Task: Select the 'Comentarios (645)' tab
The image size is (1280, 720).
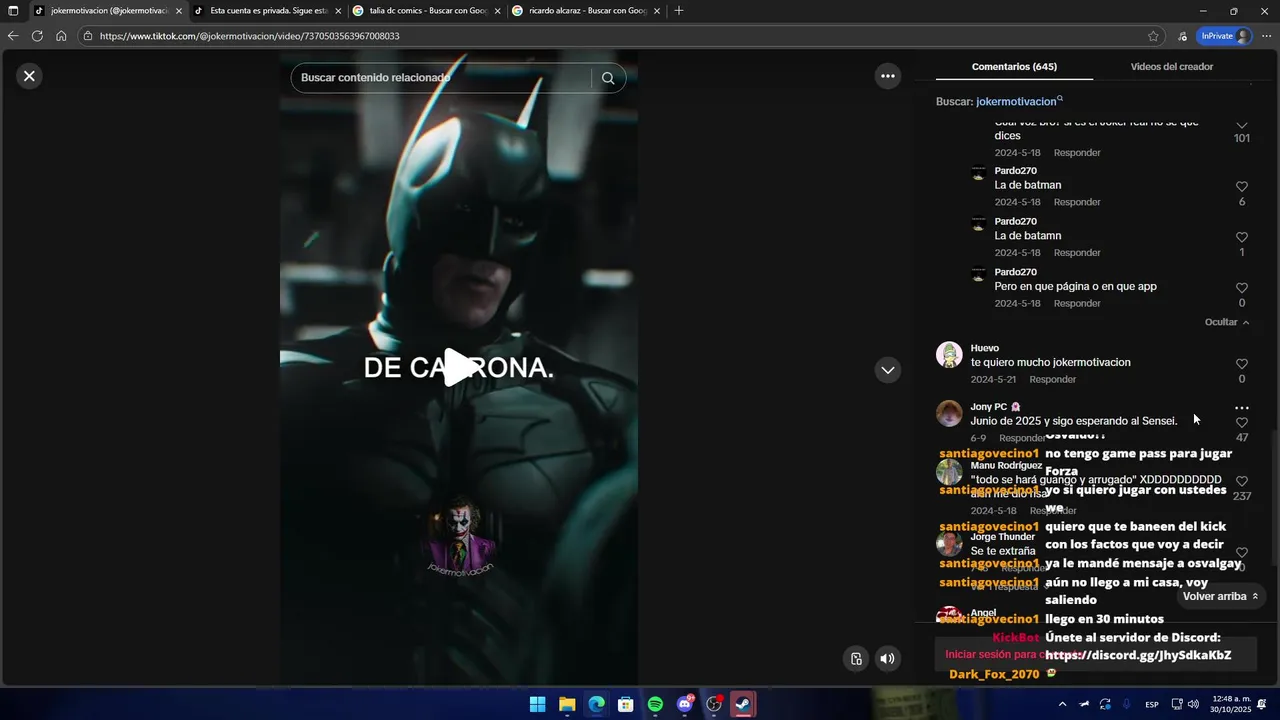Action: click(1014, 67)
